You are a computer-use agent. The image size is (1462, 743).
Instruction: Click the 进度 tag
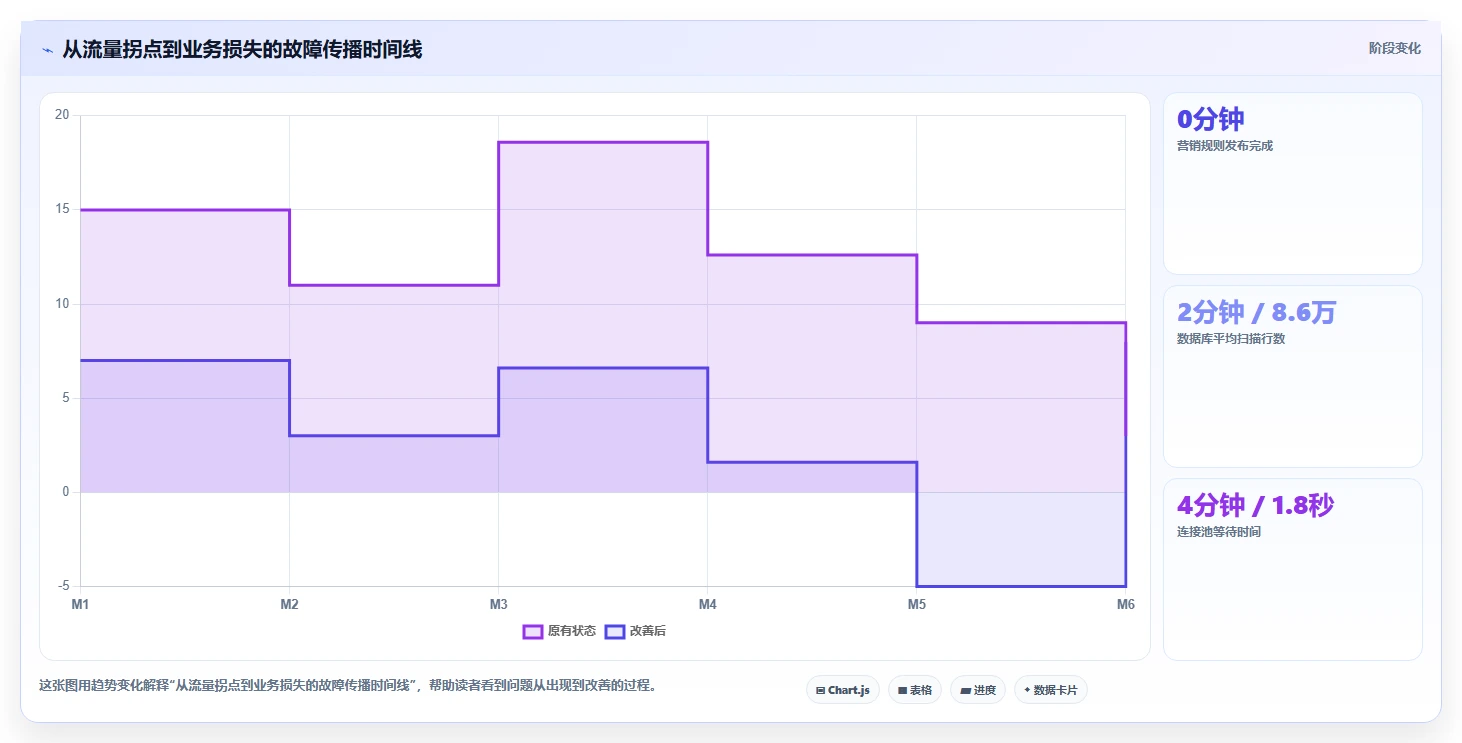click(x=978, y=690)
